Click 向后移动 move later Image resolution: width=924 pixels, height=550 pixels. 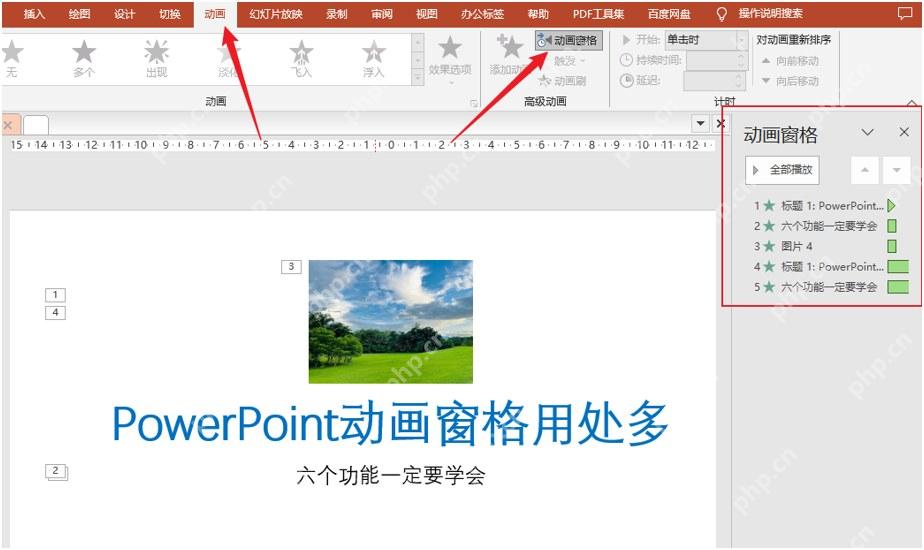(790, 81)
